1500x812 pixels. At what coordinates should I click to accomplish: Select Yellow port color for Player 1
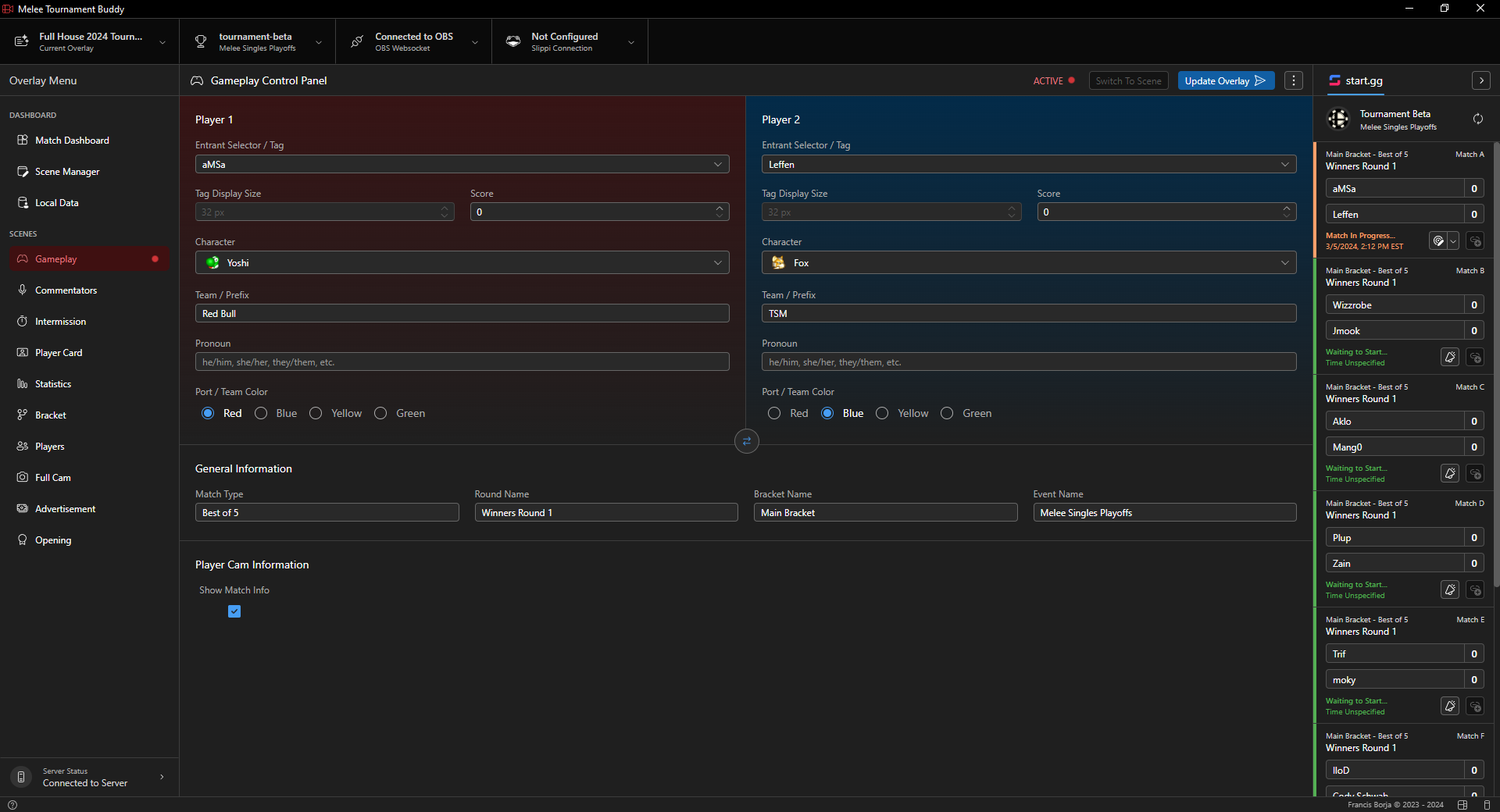(x=316, y=414)
